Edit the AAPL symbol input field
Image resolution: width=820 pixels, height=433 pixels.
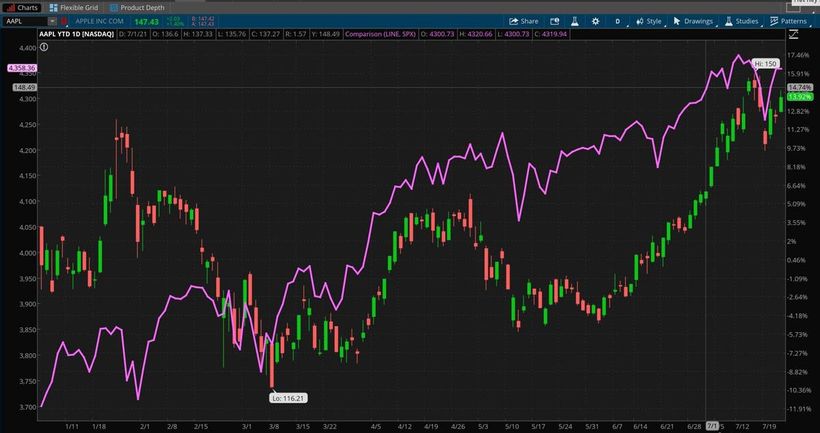26,21
